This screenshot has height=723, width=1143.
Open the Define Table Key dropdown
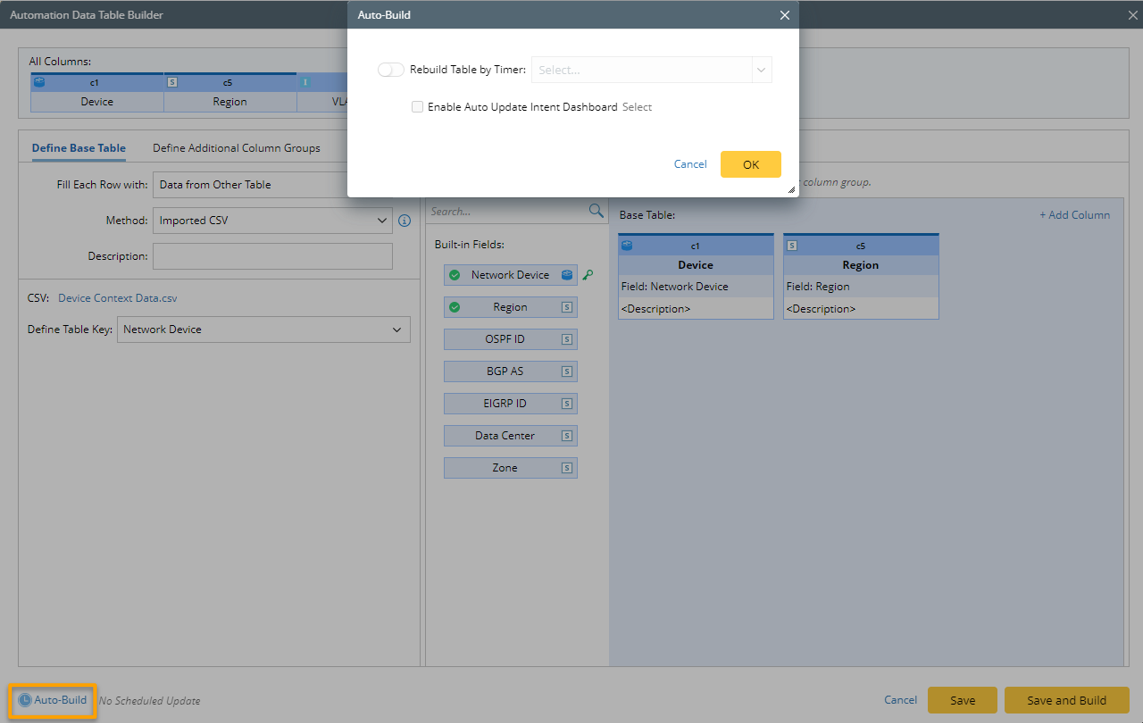(264, 330)
